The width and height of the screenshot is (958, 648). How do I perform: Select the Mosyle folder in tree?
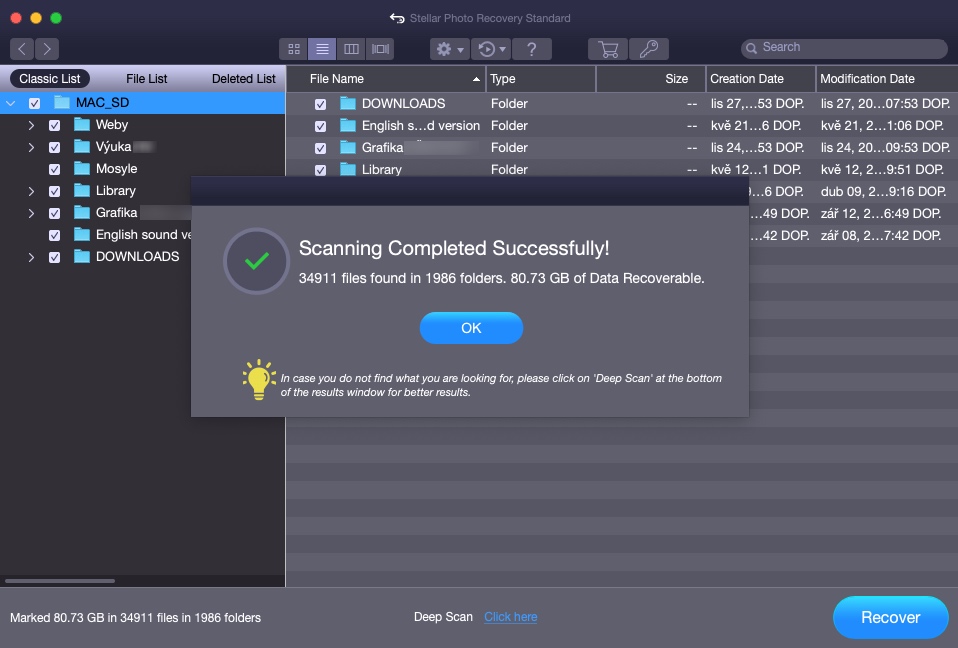click(x=116, y=169)
